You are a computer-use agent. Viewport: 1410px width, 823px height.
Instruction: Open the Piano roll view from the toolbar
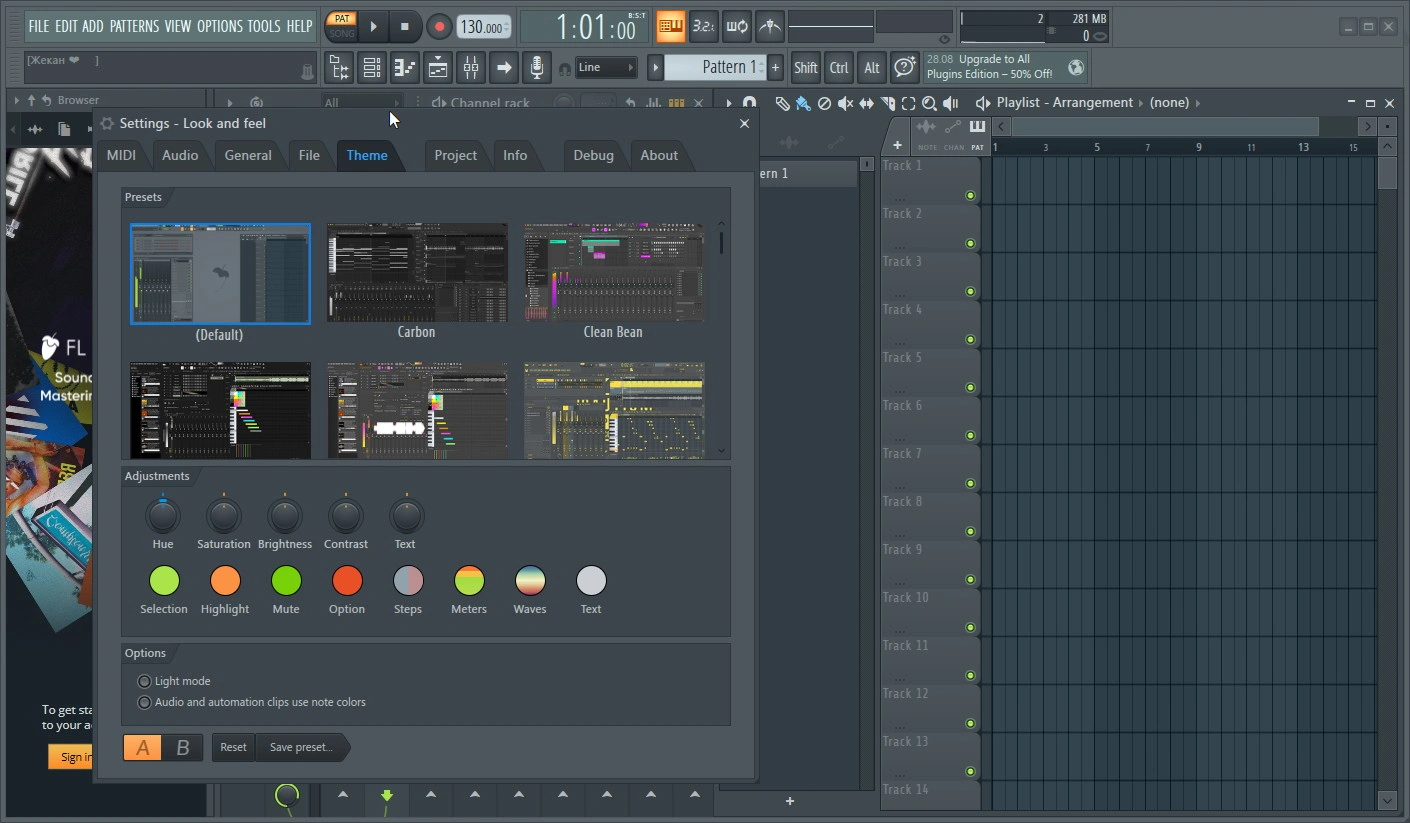(405, 68)
